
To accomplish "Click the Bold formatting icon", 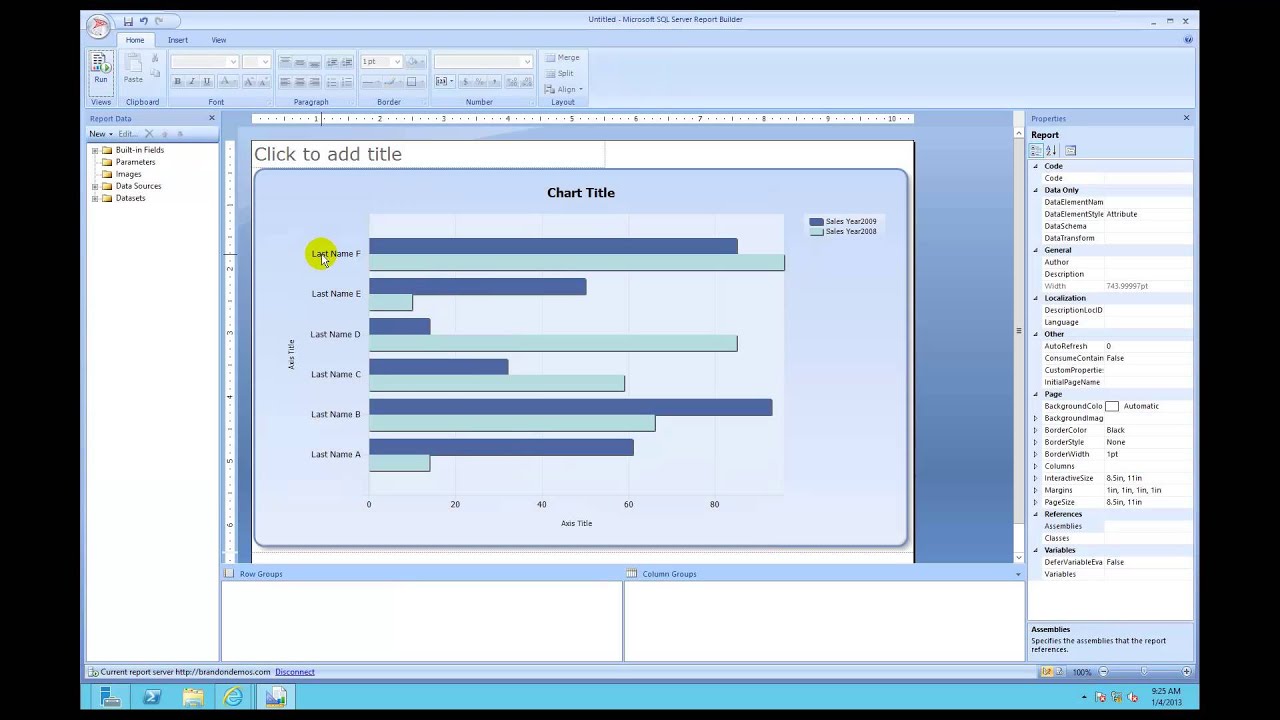I will (178, 82).
